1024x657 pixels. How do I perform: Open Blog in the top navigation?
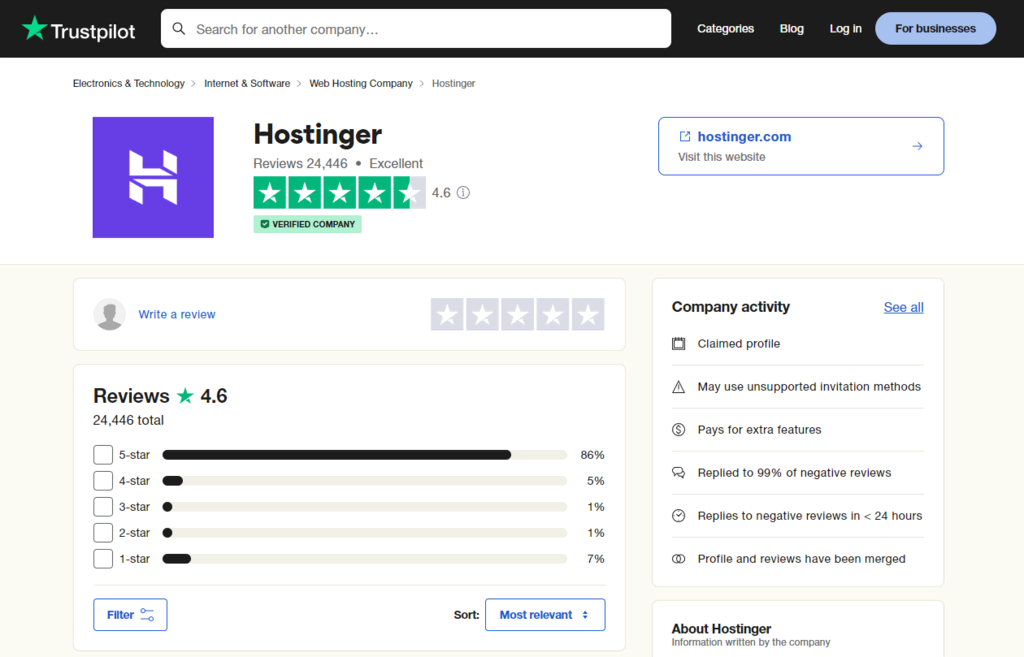coord(792,29)
